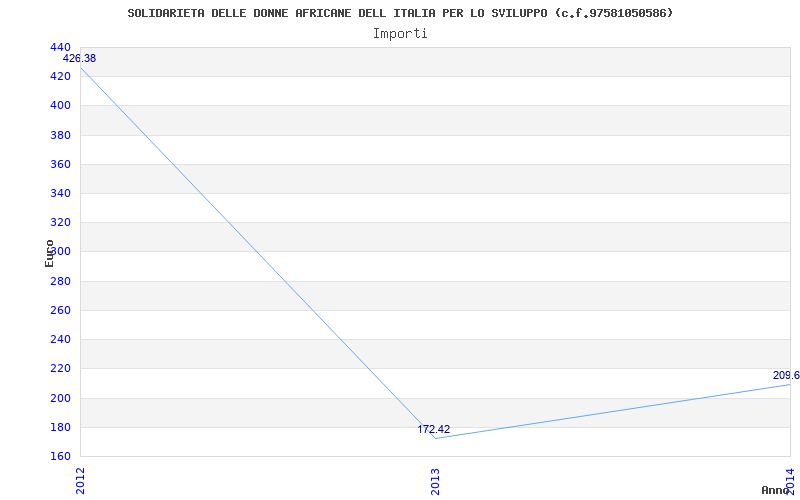Click the 340 y-axis tick label
Screen dimensions: 800x500
(60, 193)
